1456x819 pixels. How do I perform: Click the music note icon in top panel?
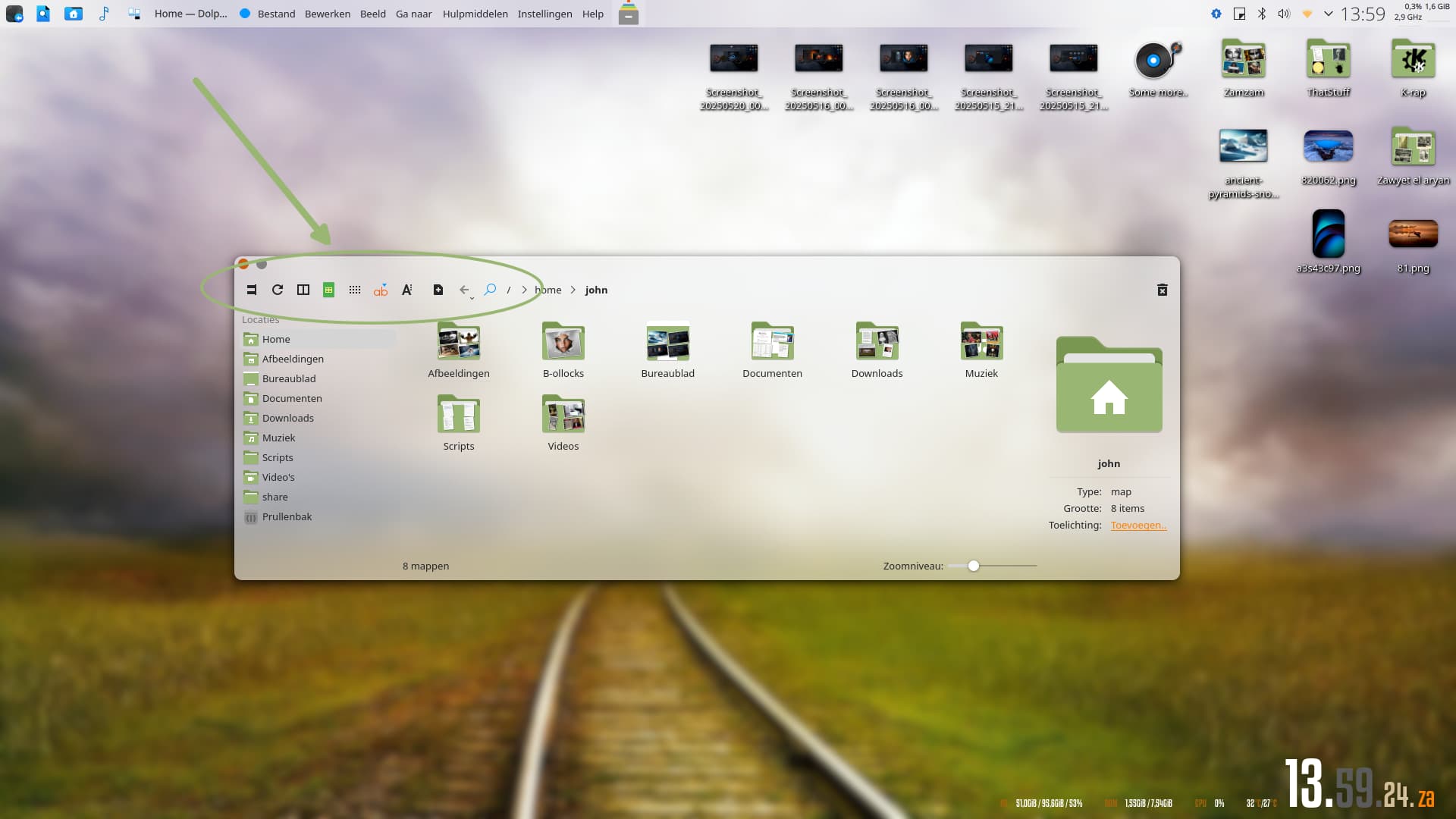point(104,14)
